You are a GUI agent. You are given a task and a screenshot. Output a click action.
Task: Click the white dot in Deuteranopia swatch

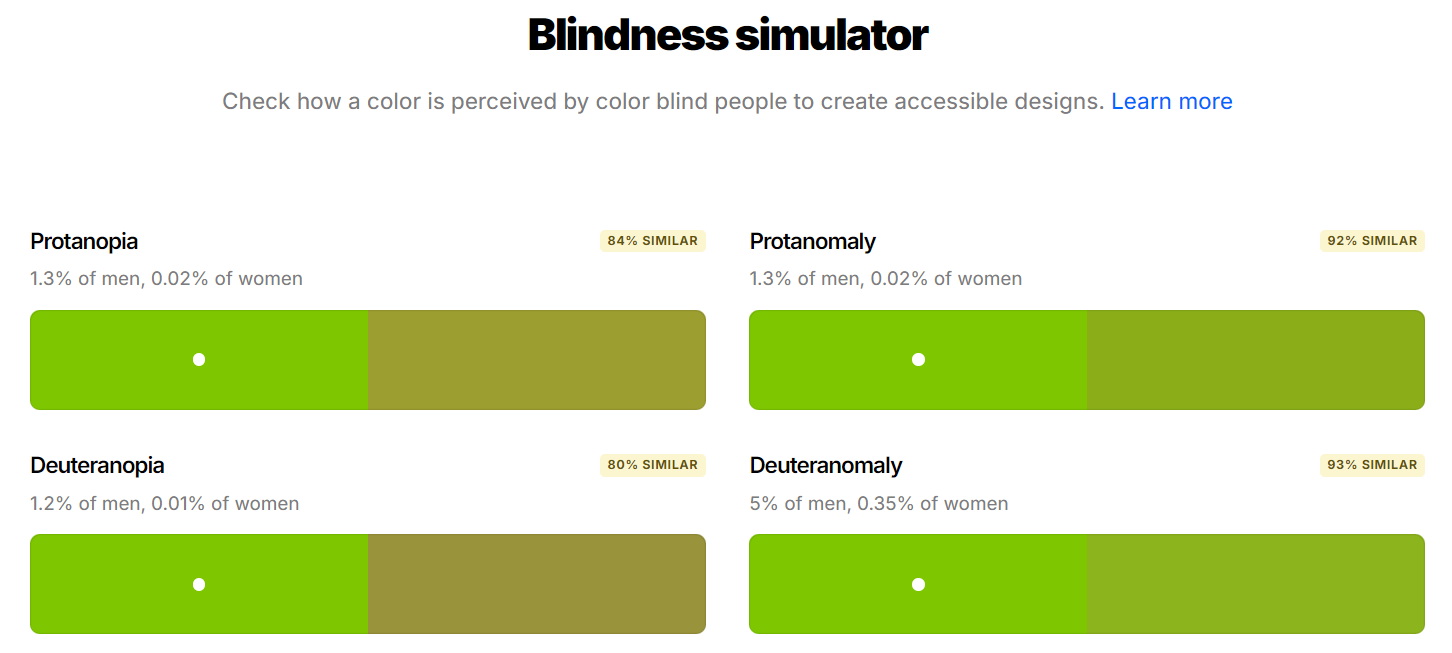click(x=199, y=584)
